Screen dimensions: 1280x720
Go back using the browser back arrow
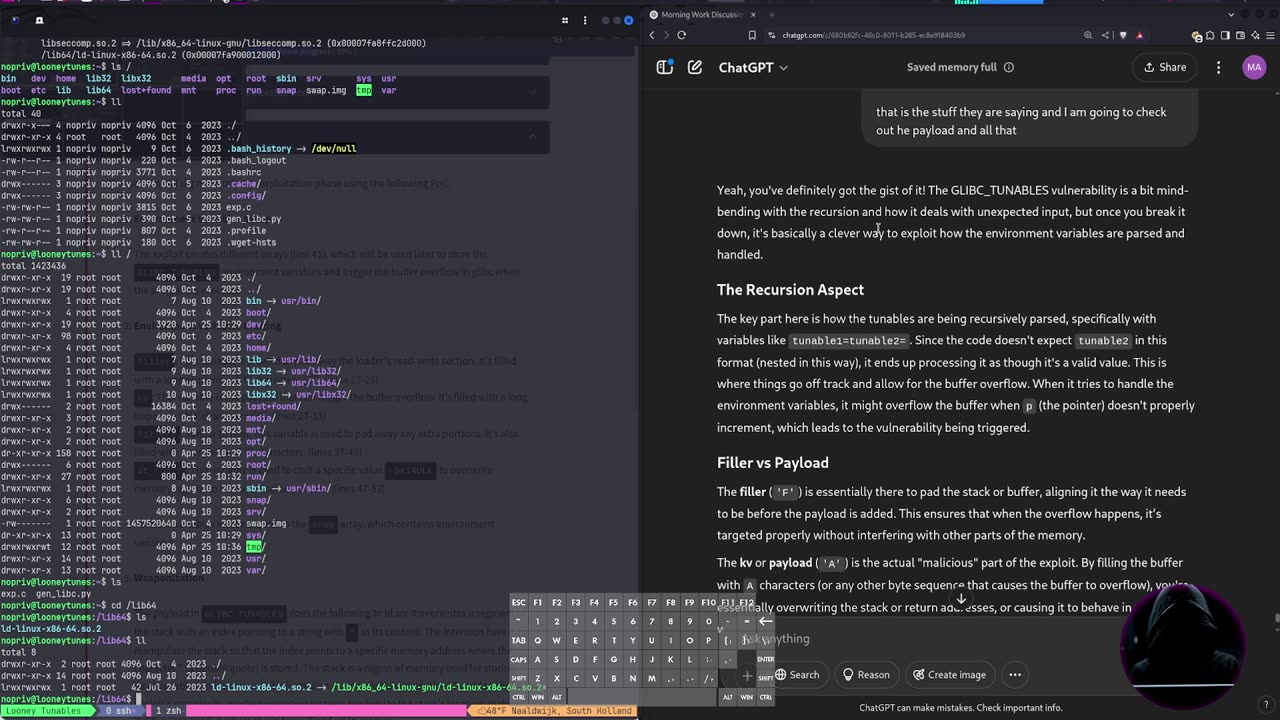652,35
